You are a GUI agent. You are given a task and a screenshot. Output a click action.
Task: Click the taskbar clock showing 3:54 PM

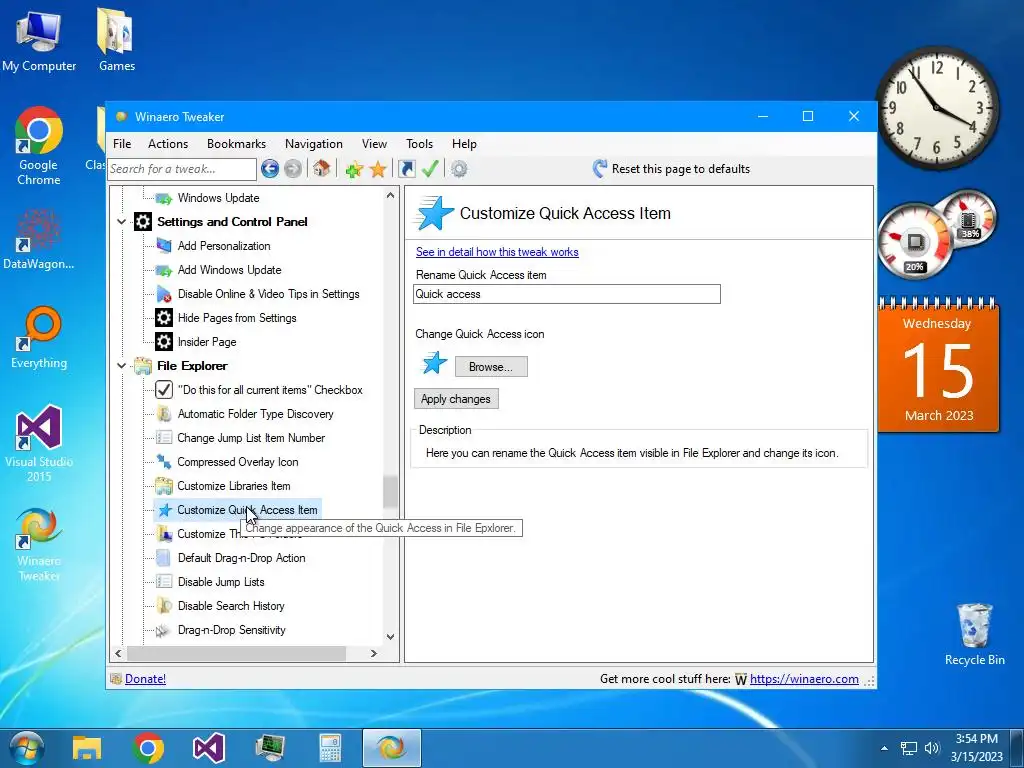(x=976, y=748)
